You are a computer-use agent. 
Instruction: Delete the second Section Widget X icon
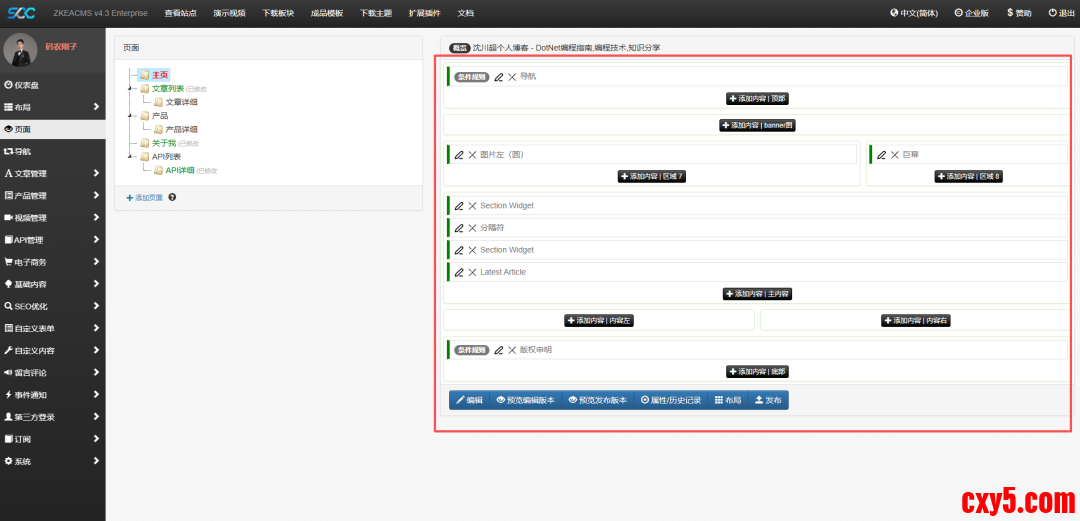472,250
